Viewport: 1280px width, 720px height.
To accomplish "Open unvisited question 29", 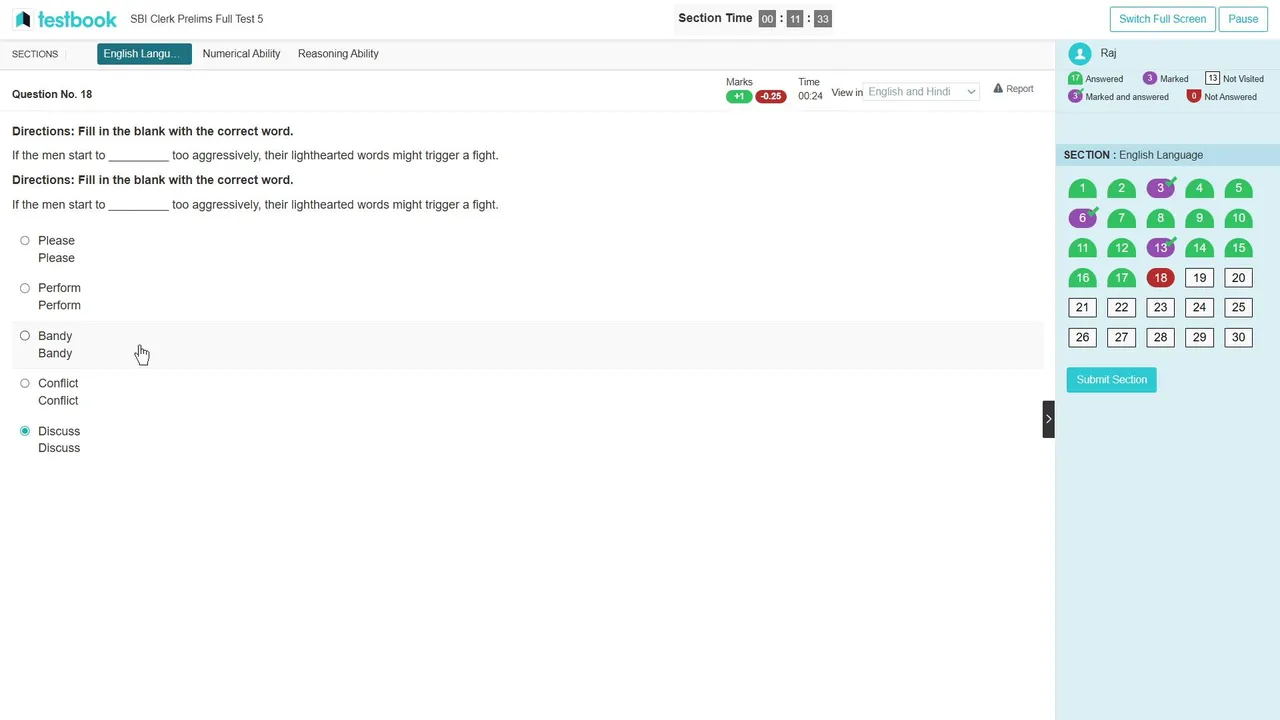I will [x=1199, y=337].
